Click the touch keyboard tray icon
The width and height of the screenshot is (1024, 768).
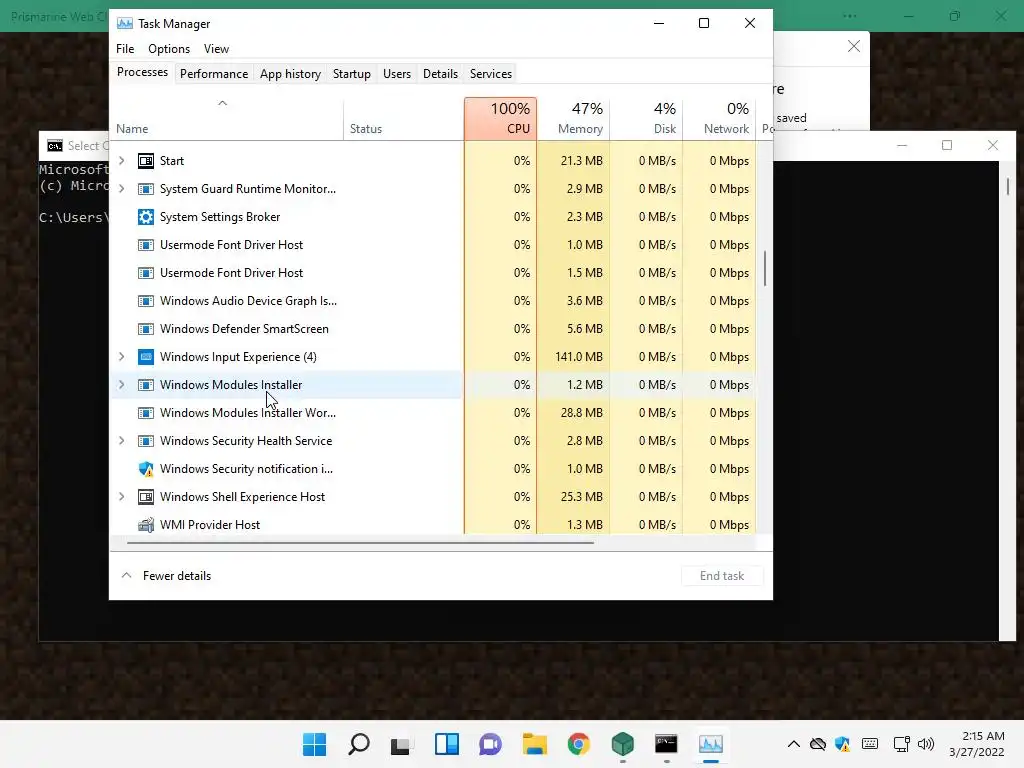pos(870,743)
